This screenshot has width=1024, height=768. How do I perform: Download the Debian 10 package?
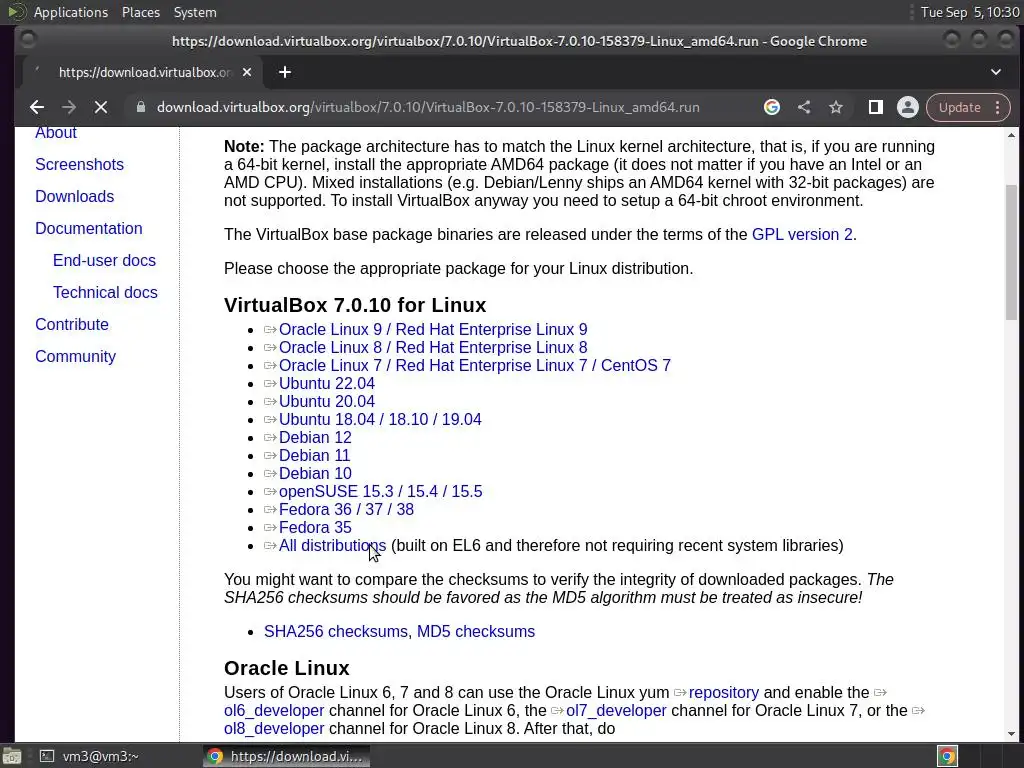click(315, 473)
